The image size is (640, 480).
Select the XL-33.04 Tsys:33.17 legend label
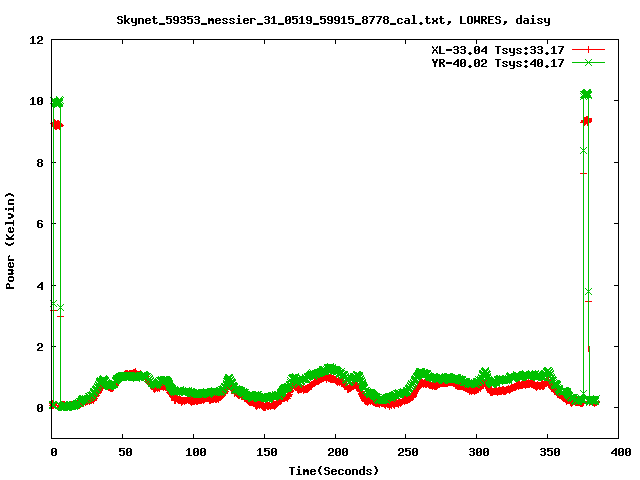pyautogui.click(x=498, y=50)
